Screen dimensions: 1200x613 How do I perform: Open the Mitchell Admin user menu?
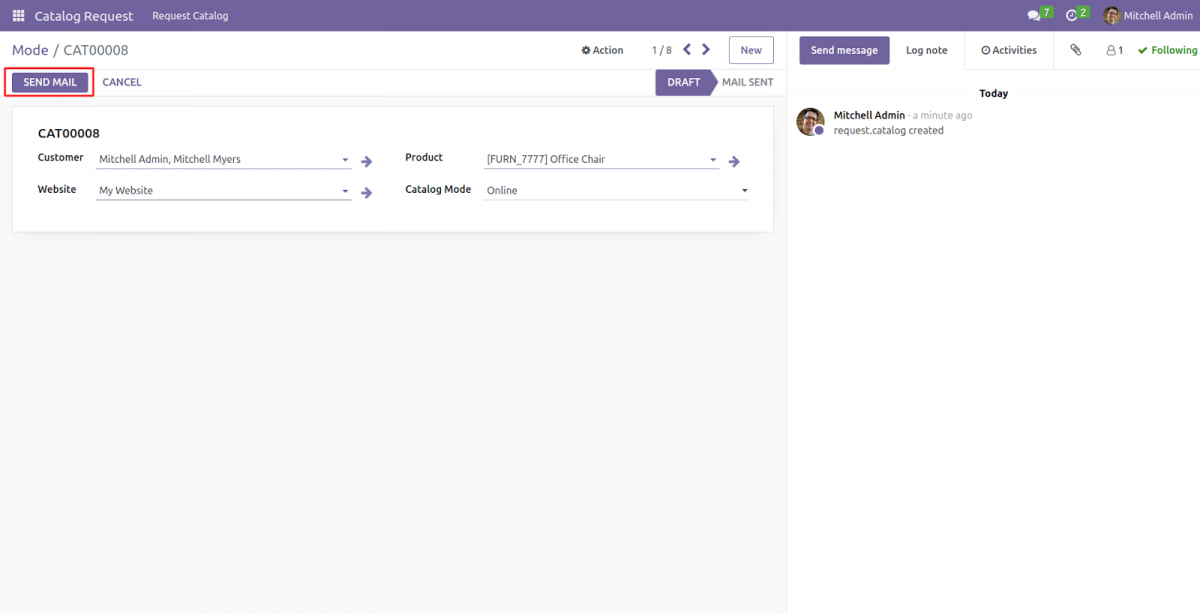click(1146, 15)
